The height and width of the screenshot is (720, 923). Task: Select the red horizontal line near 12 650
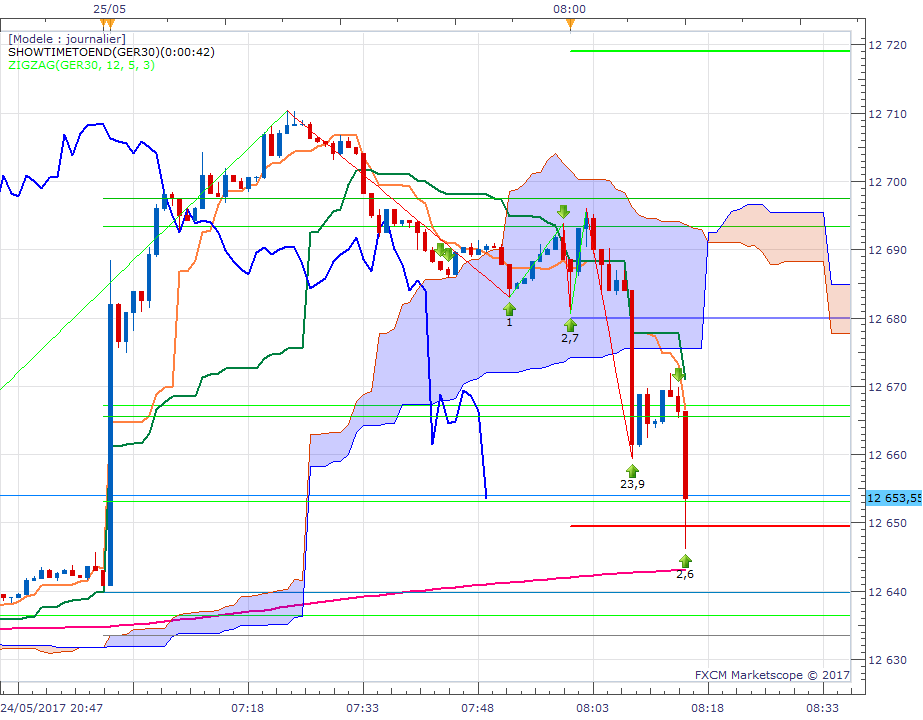[x=710, y=526]
